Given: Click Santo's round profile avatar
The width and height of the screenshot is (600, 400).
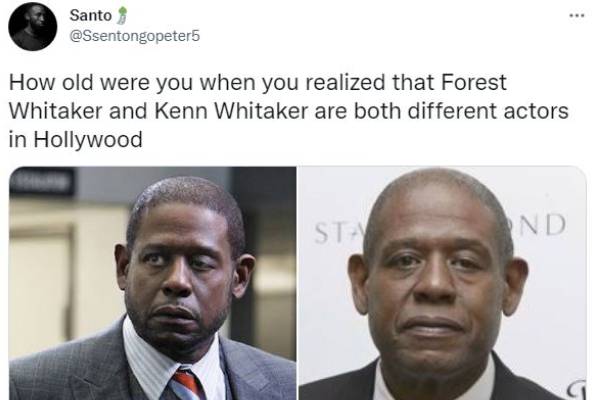Looking at the screenshot, I should pyautogui.click(x=33, y=26).
